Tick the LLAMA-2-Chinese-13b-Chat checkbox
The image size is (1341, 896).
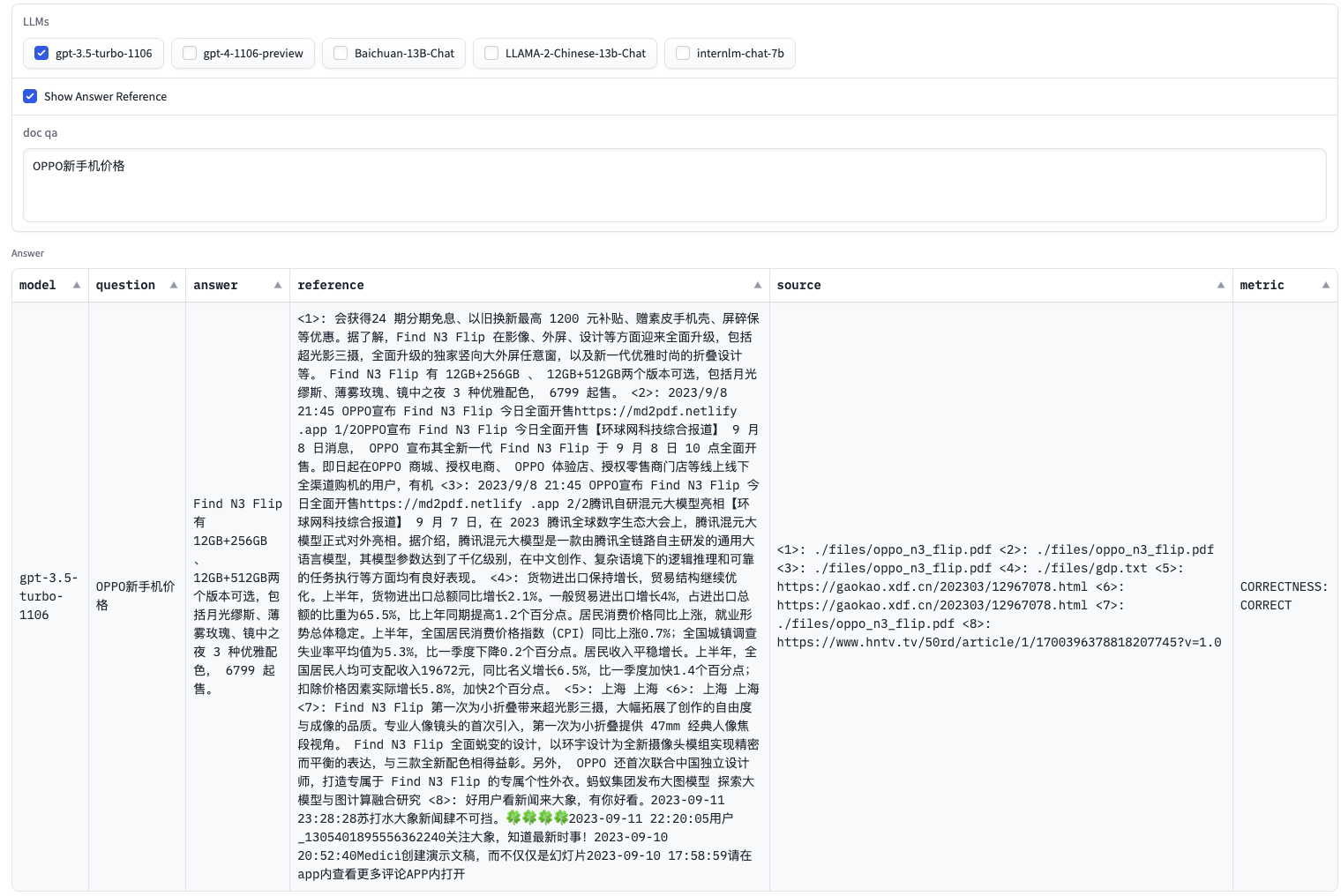pyautogui.click(x=491, y=53)
